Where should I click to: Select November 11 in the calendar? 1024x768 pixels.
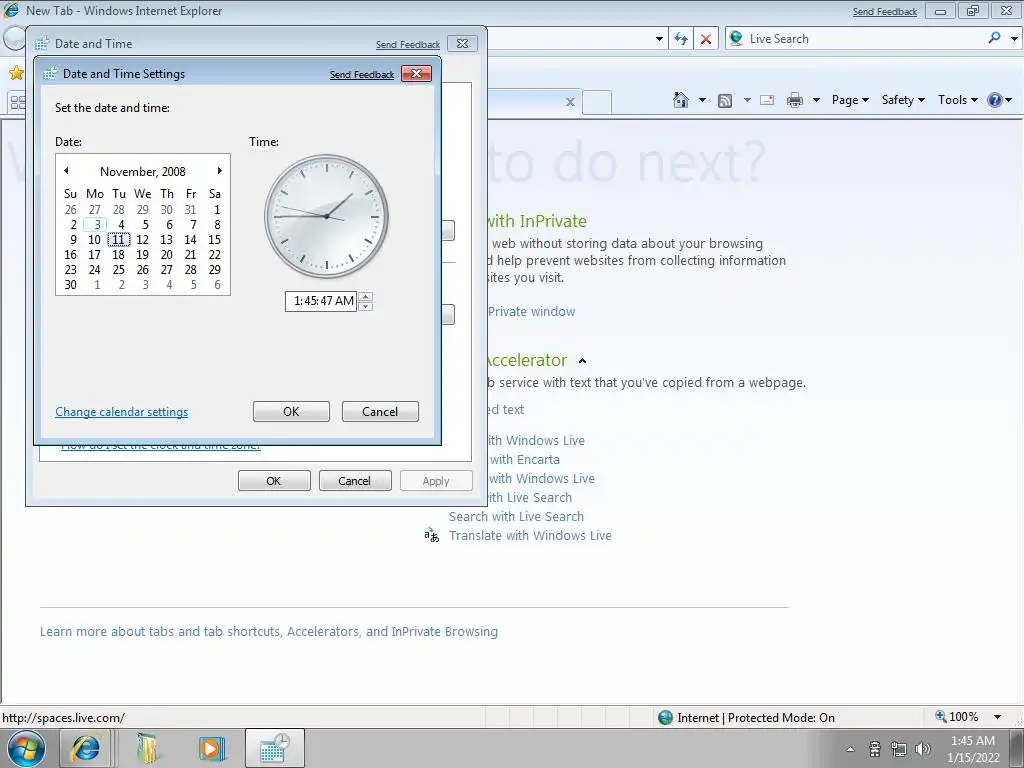point(118,240)
